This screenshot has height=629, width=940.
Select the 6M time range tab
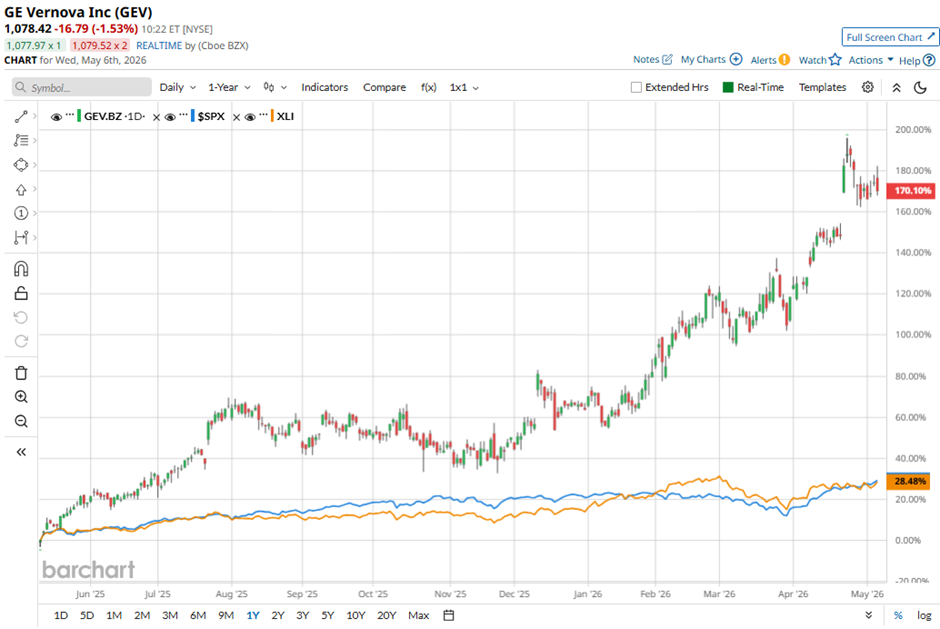coord(198,615)
